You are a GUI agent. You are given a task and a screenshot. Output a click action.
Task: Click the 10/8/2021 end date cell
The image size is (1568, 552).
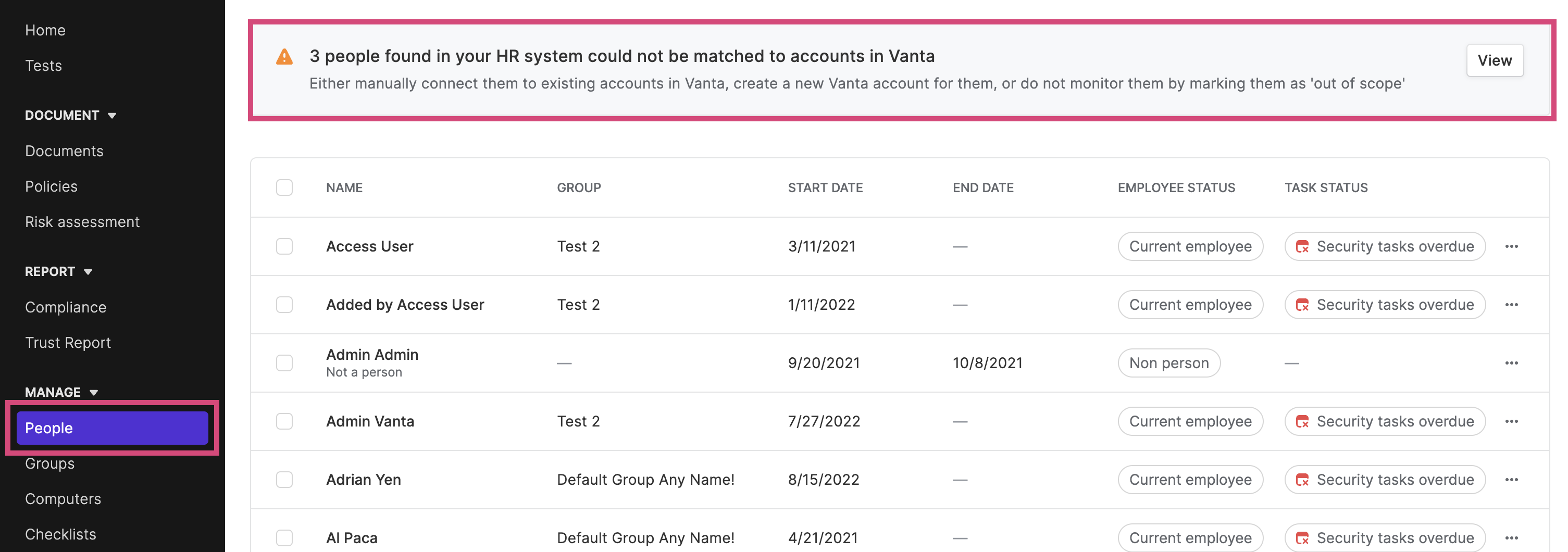pos(987,363)
